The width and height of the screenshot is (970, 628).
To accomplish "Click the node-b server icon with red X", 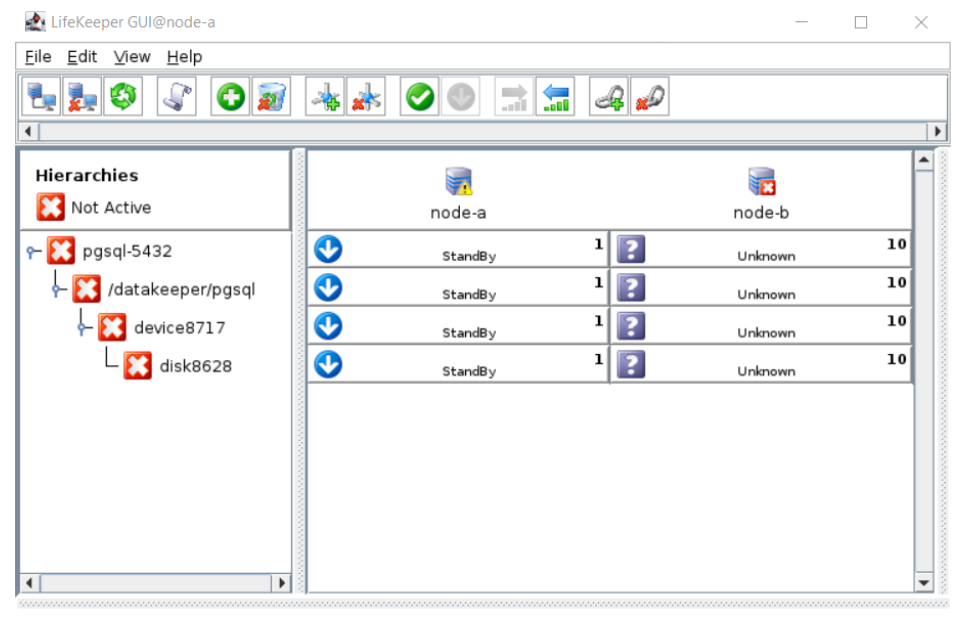I will (762, 181).
